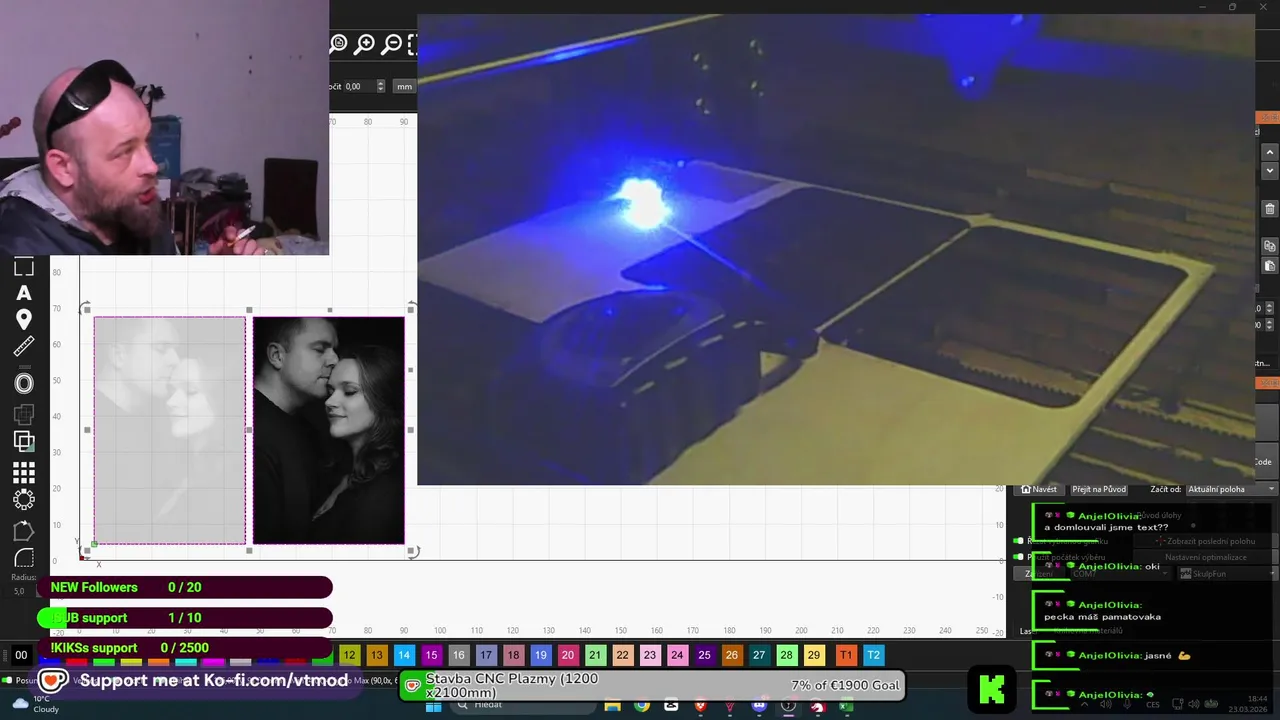This screenshot has width=1280, height=720.
Task: Select layer color swatch 20
Action: point(568,655)
